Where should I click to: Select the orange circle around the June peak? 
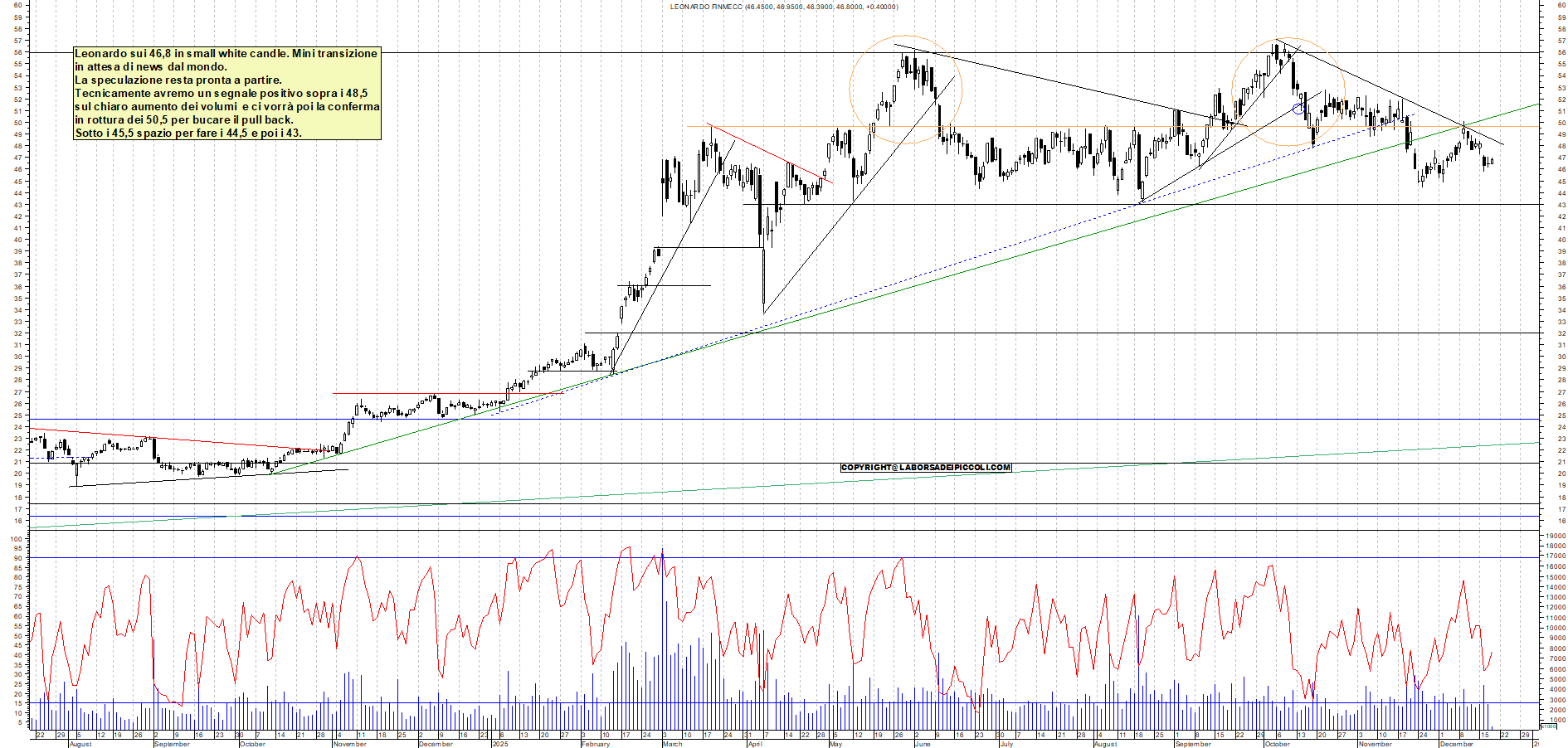[850, 90]
